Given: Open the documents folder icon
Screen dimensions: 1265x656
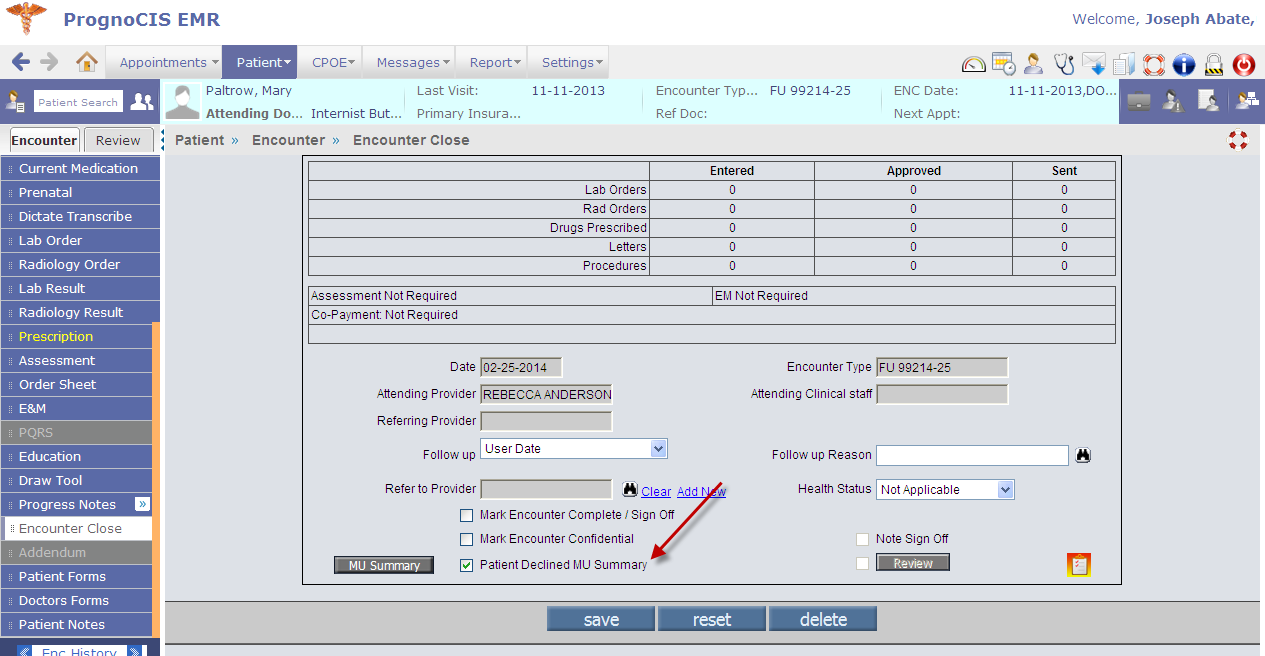Looking at the screenshot, I should pyautogui.click(x=1124, y=64).
